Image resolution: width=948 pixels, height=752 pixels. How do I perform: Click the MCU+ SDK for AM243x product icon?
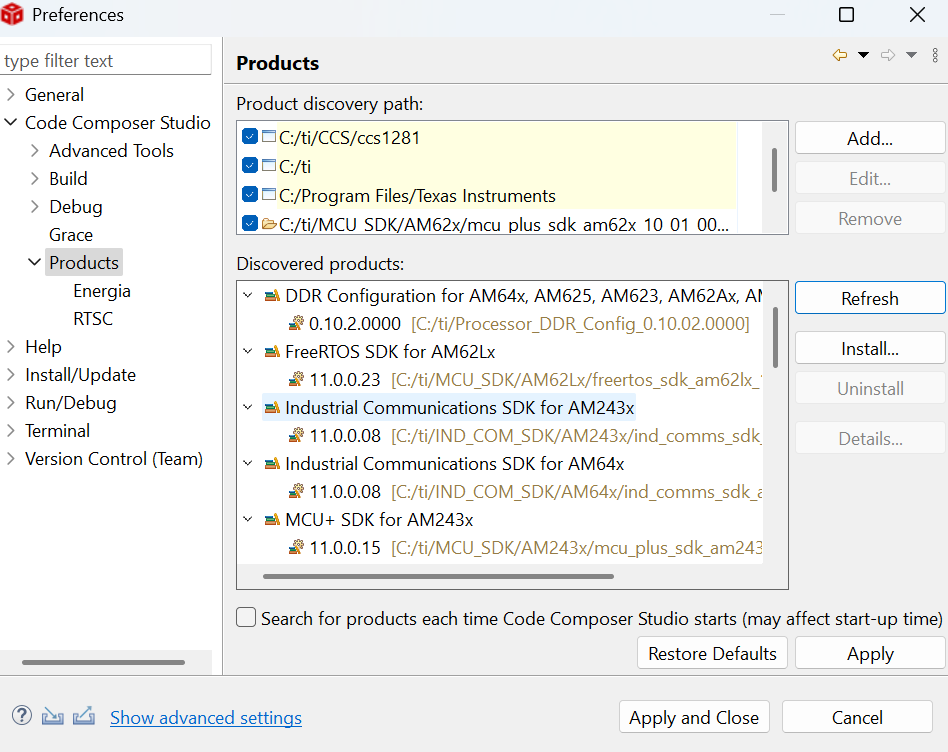click(x=272, y=520)
